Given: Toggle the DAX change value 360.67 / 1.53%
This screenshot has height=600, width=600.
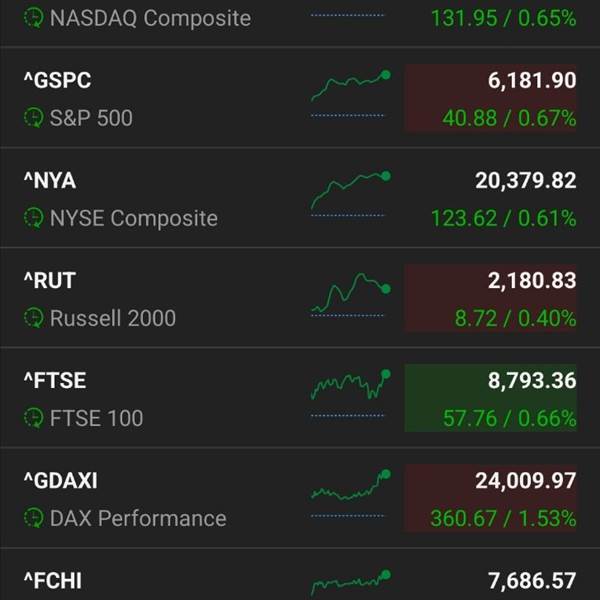Looking at the screenshot, I should coord(503,518).
